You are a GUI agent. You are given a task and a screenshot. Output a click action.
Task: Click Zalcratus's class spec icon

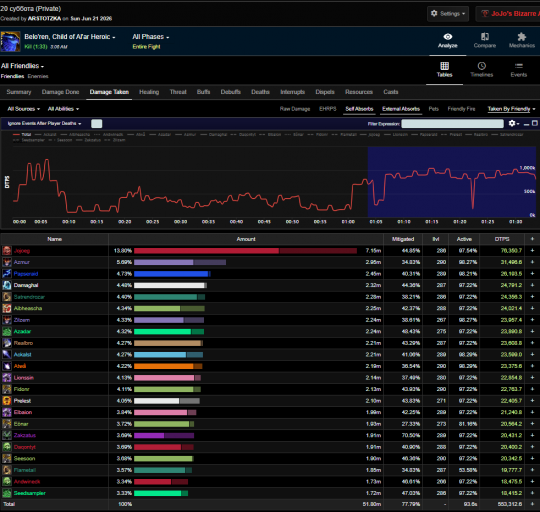click(7, 435)
